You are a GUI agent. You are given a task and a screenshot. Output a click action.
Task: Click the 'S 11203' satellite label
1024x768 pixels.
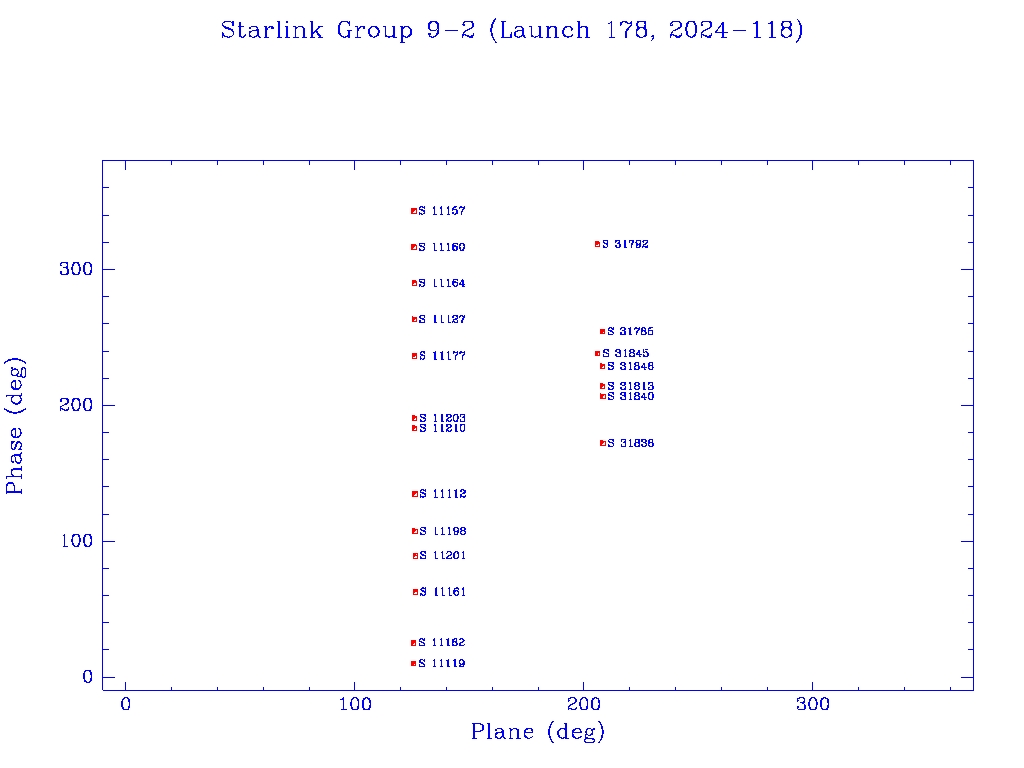[443, 418]
